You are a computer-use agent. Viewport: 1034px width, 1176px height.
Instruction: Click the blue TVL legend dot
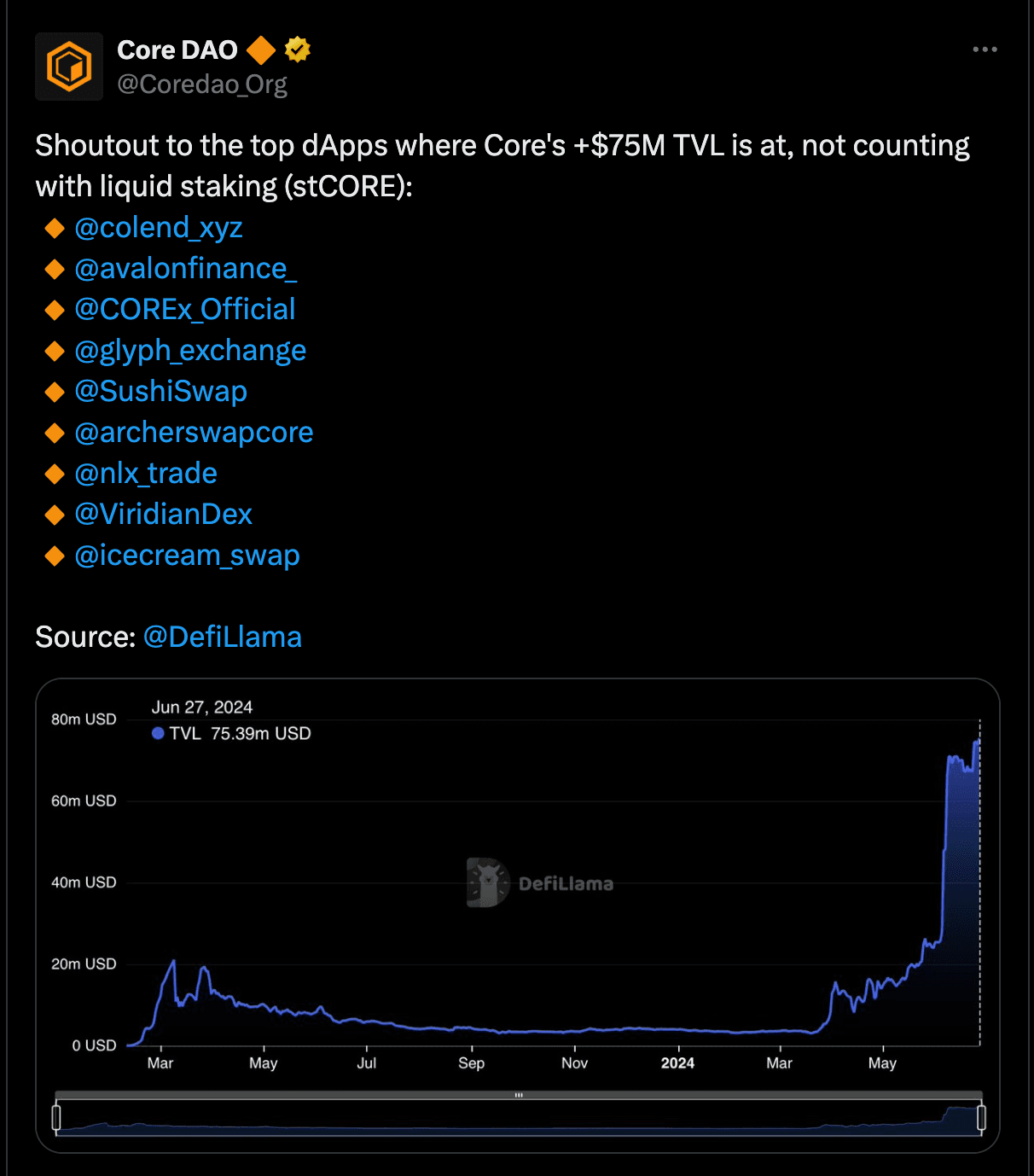(158, 733)
